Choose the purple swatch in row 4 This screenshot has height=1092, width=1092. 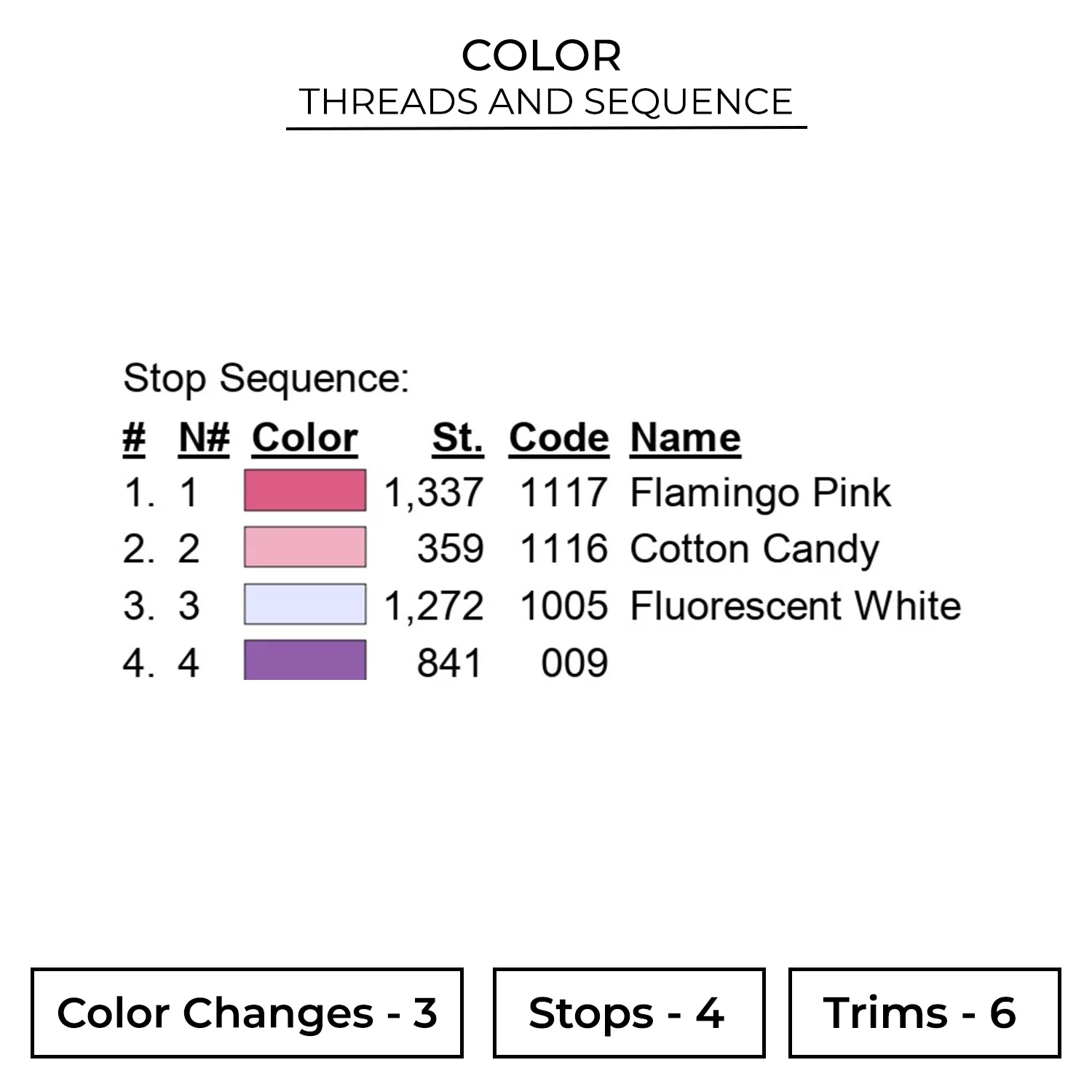coord(305,660)
